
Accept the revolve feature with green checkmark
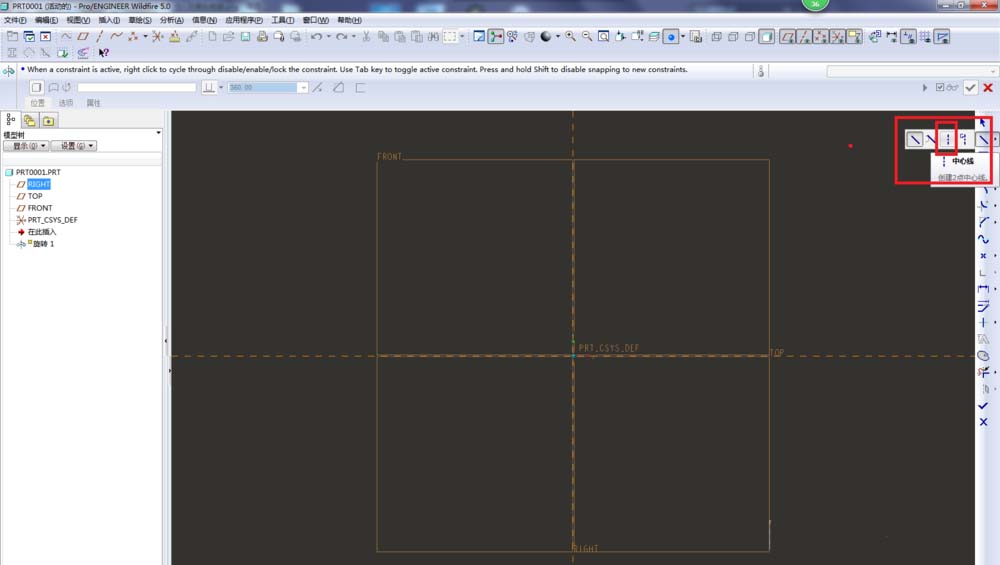(970, 88)
